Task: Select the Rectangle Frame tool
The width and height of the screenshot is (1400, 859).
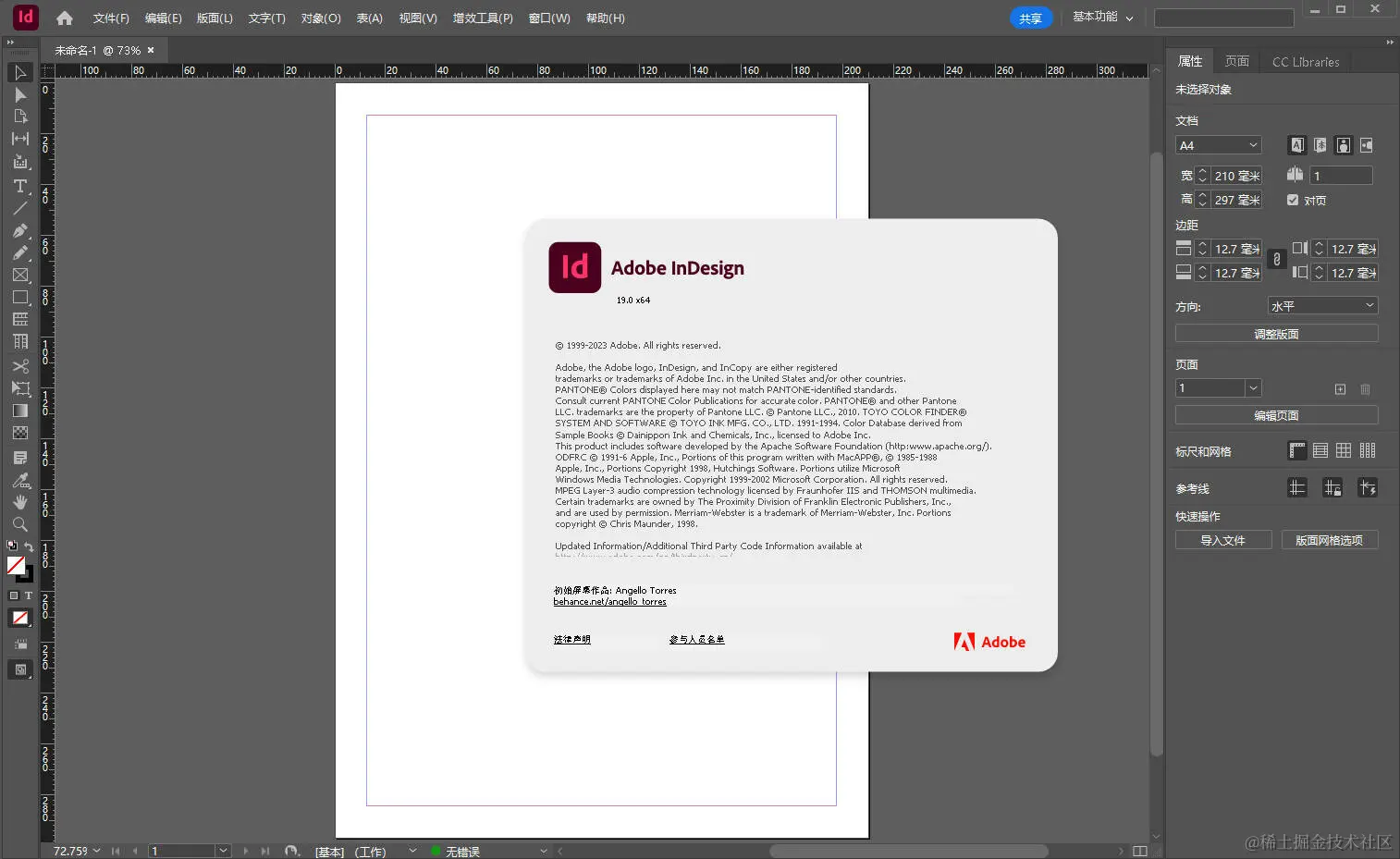Action: (20, 275)
